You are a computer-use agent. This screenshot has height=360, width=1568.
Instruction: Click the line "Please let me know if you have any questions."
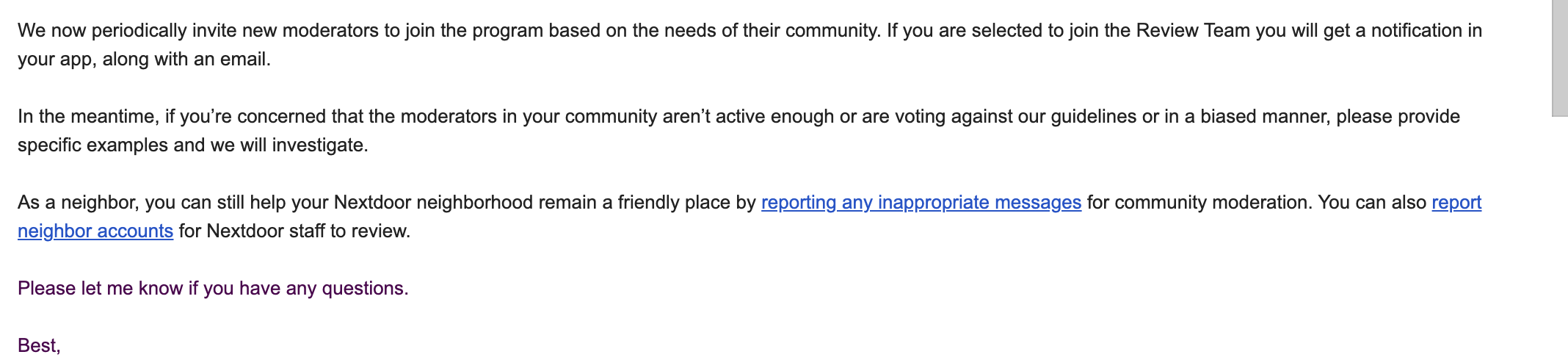[x=213, y=289]
